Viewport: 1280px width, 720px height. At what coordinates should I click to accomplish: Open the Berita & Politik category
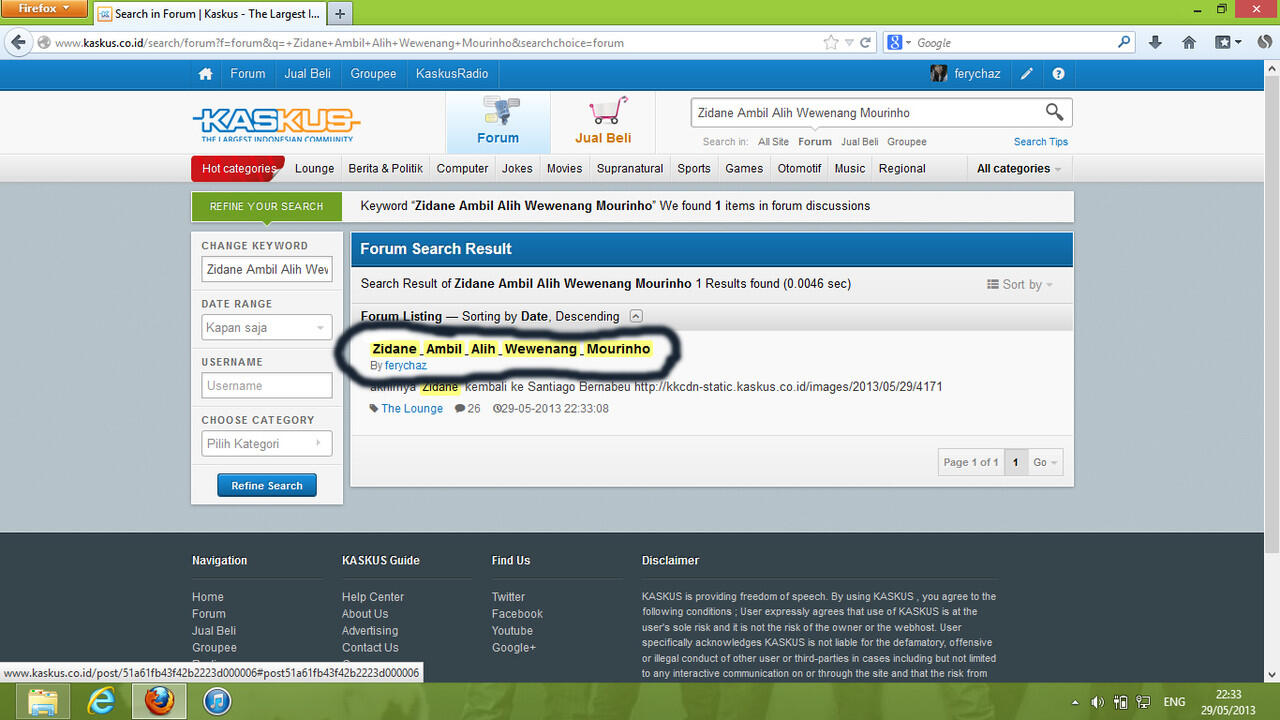(386, 168)
